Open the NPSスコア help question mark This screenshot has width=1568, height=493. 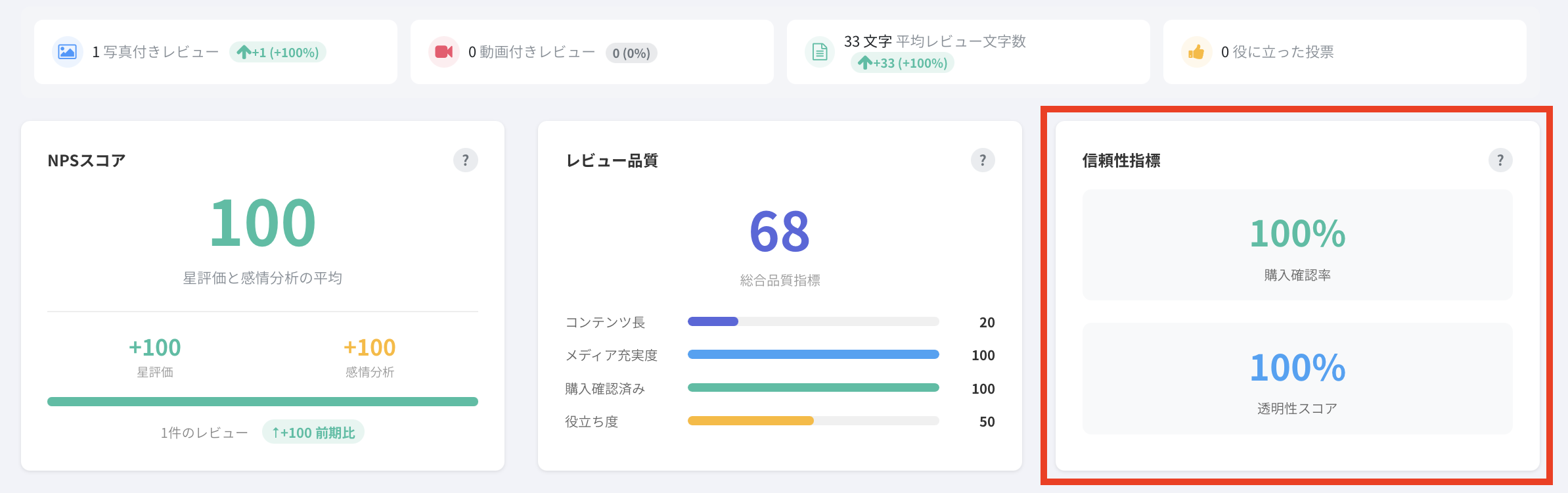(465, 160)
